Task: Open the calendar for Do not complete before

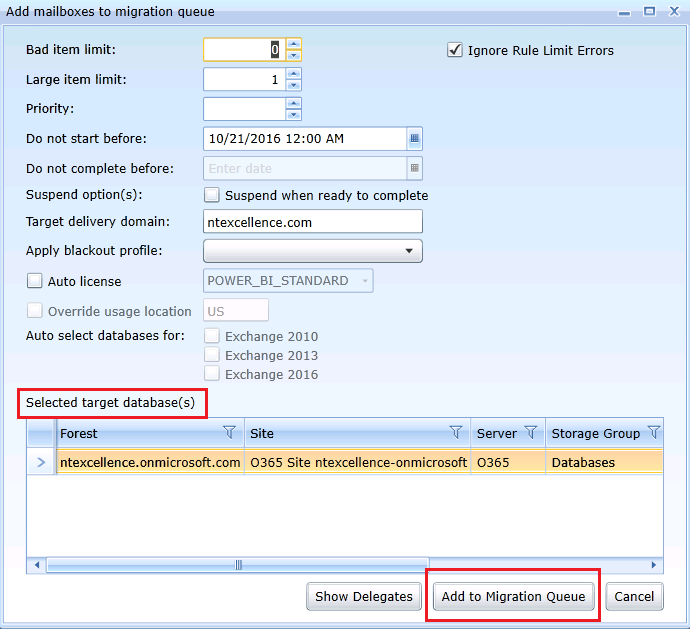Action: [414, 168]
